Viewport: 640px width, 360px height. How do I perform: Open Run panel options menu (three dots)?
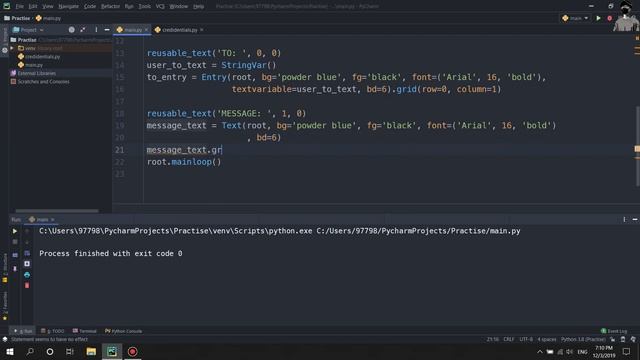(x=624, y=220)
